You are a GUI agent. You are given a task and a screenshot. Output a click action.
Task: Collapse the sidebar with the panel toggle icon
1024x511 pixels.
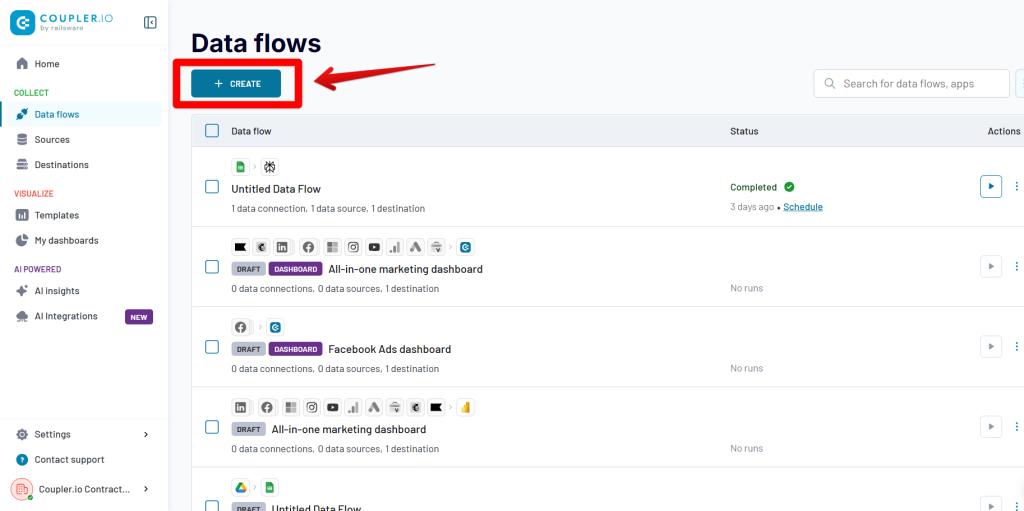(x=150, y=23)
